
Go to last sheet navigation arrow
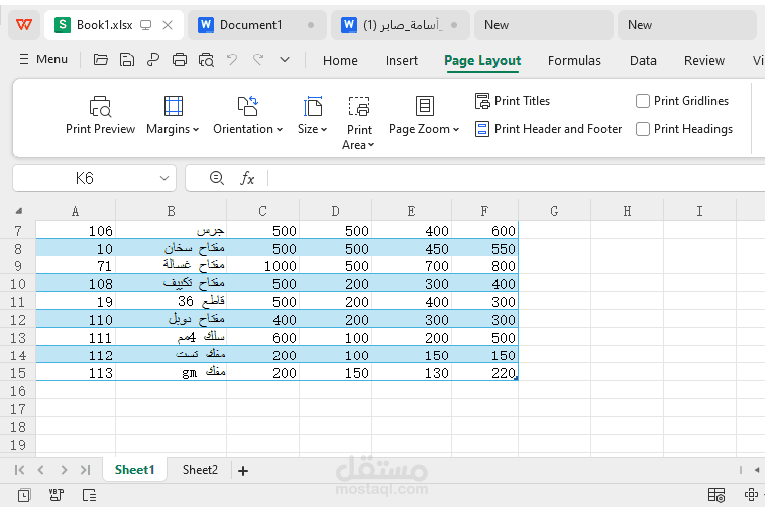pos(85,470)
